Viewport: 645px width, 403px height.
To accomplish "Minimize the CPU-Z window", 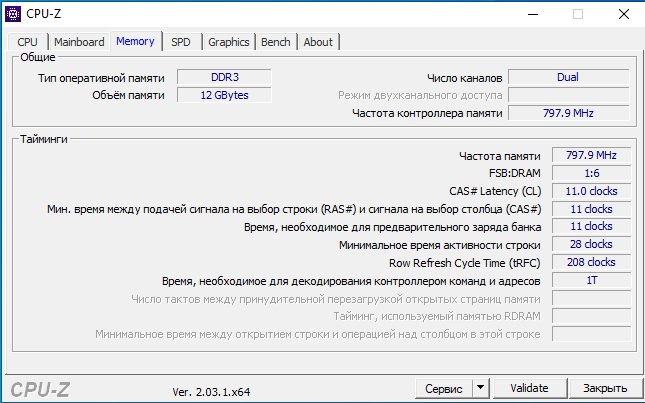I will coord(530,14).
